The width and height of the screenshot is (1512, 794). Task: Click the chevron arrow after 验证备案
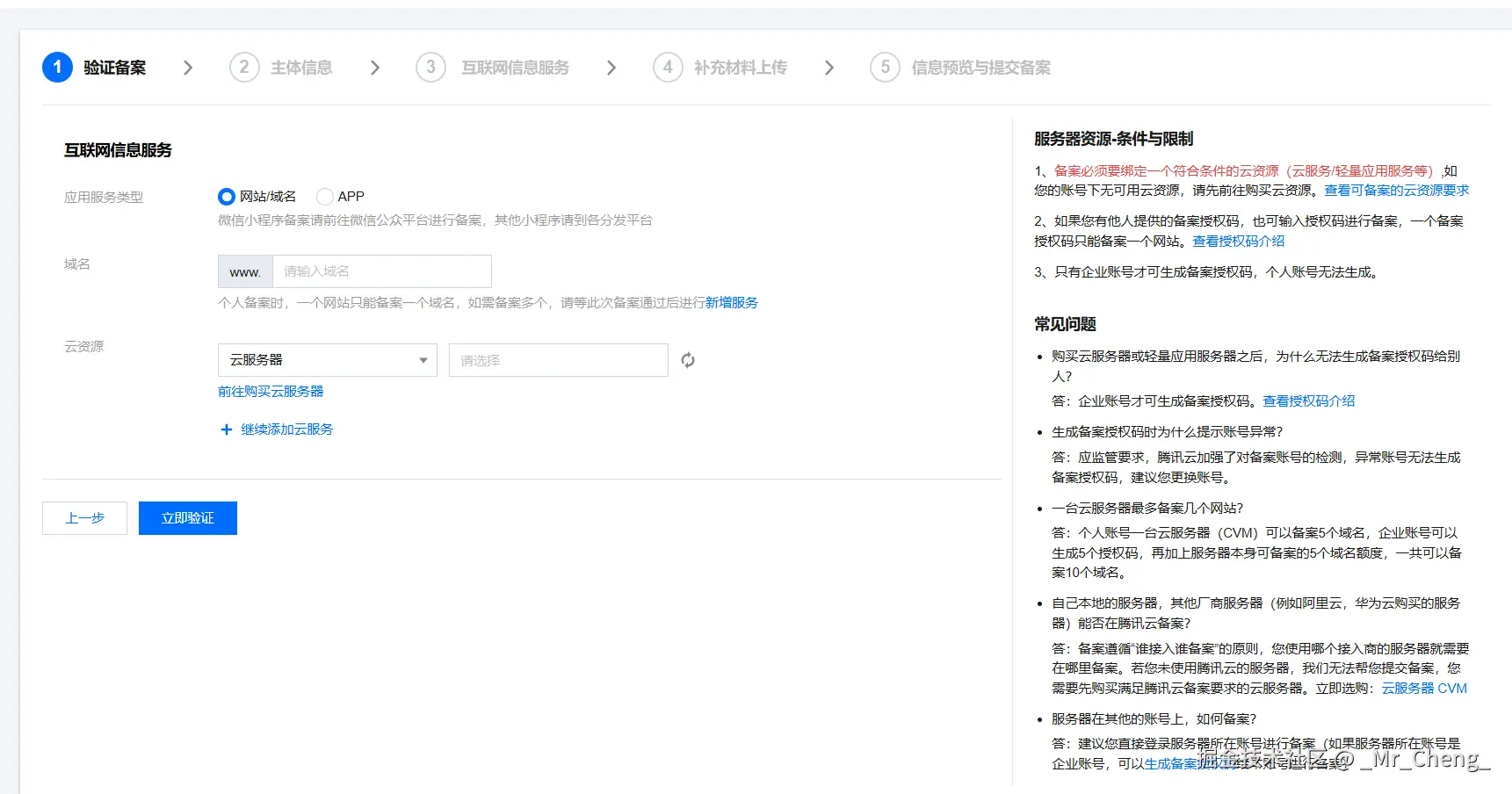pos(187,68)
